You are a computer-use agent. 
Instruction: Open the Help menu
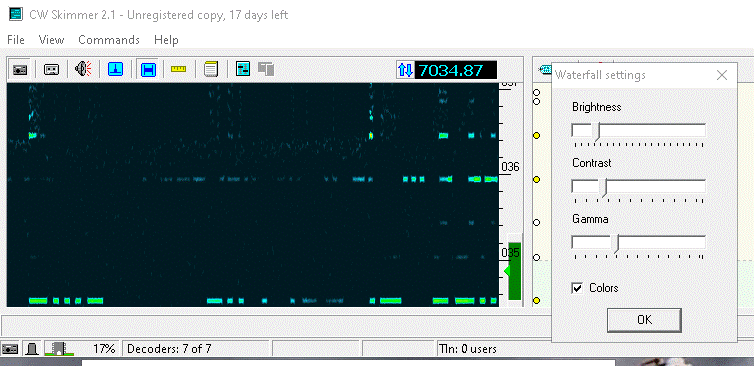(166, 39)
